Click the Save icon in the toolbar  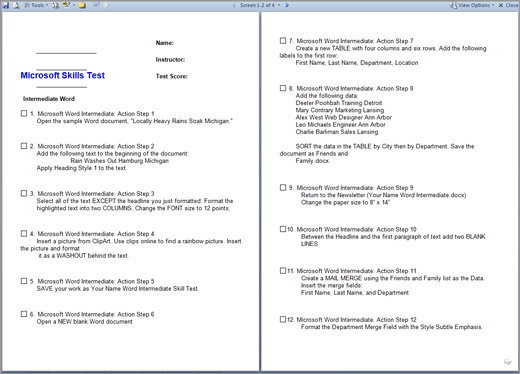6,5
